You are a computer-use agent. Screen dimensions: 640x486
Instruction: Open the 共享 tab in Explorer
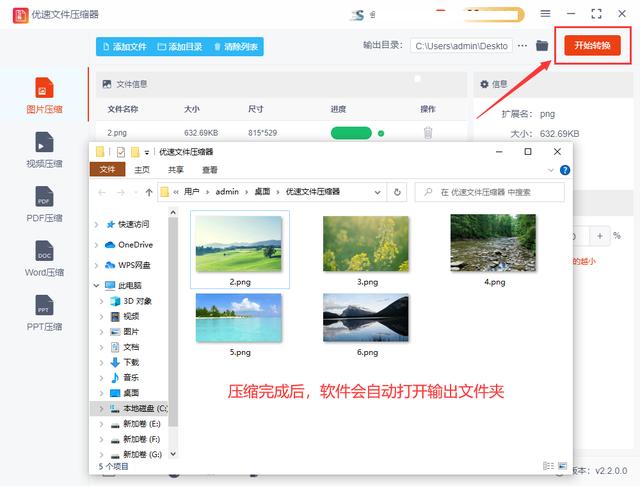click(176, 170)
